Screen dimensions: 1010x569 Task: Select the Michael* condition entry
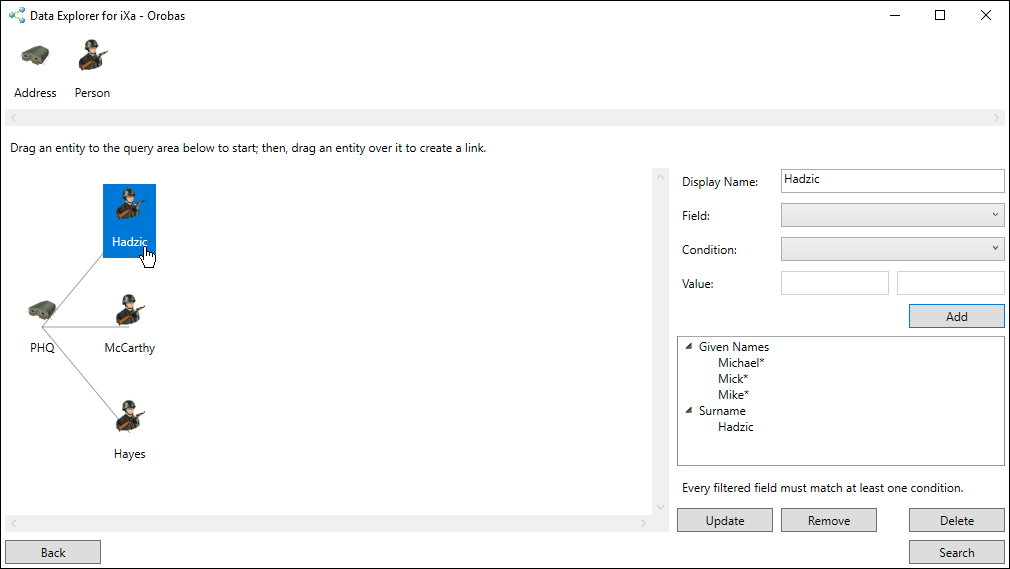741,363
